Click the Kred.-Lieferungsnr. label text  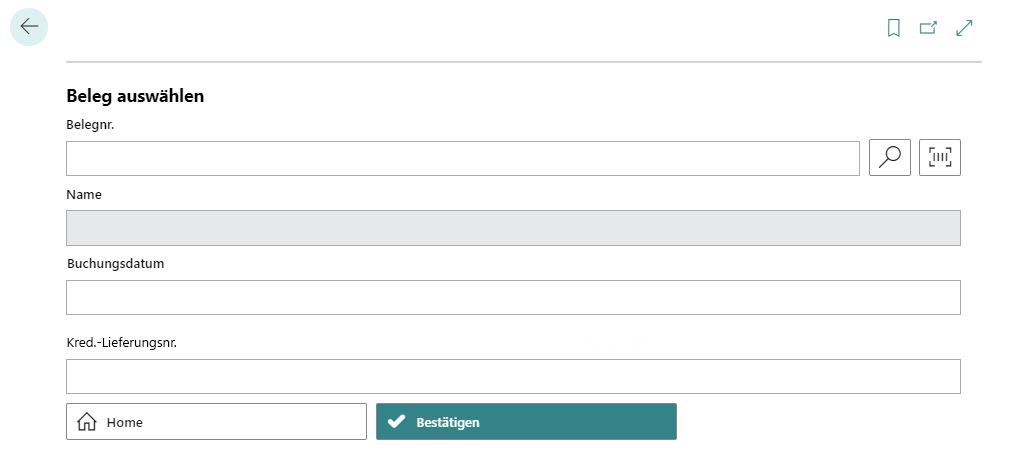(122, 343)
